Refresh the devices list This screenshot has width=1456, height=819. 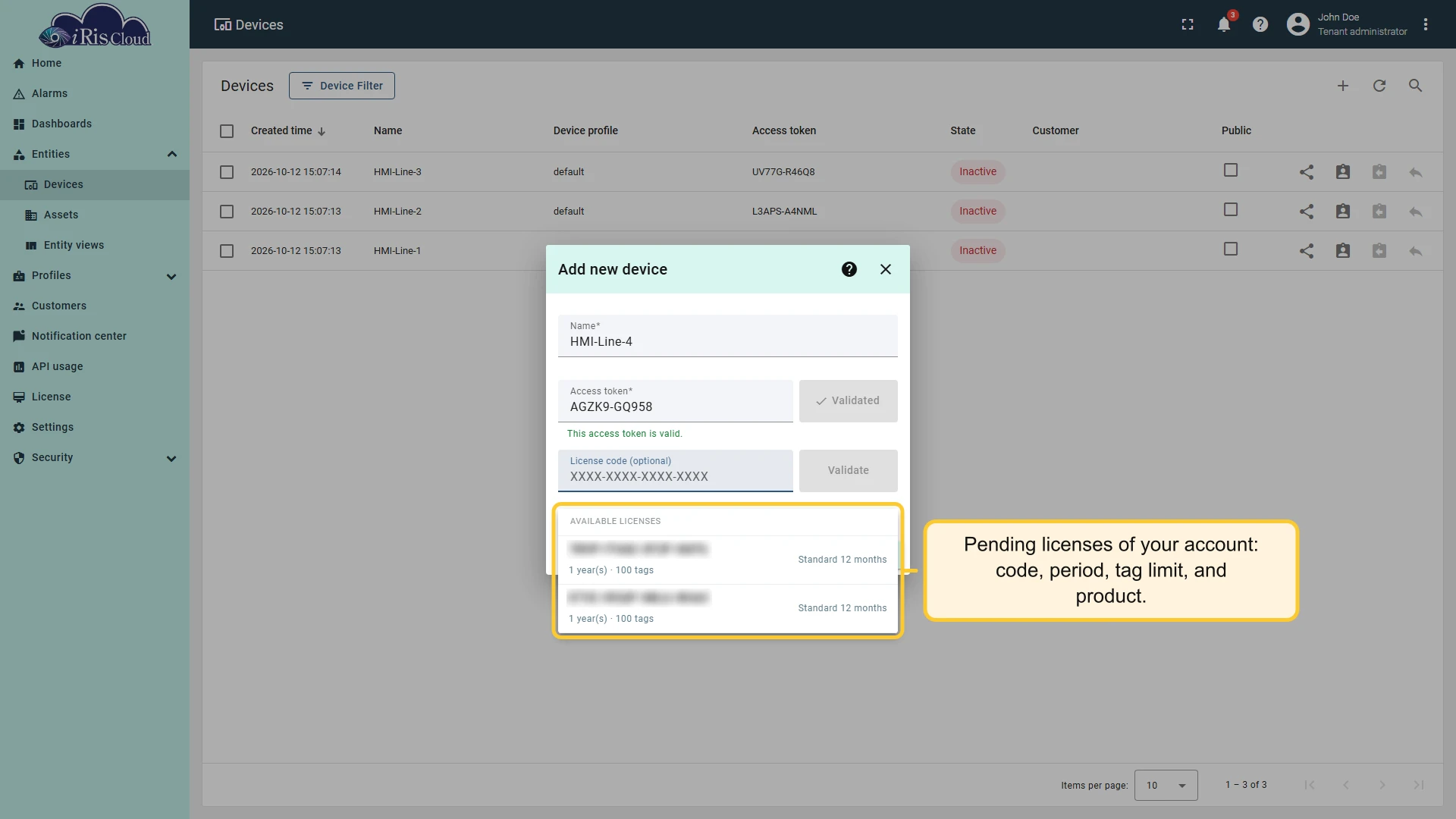(1379, 86)
